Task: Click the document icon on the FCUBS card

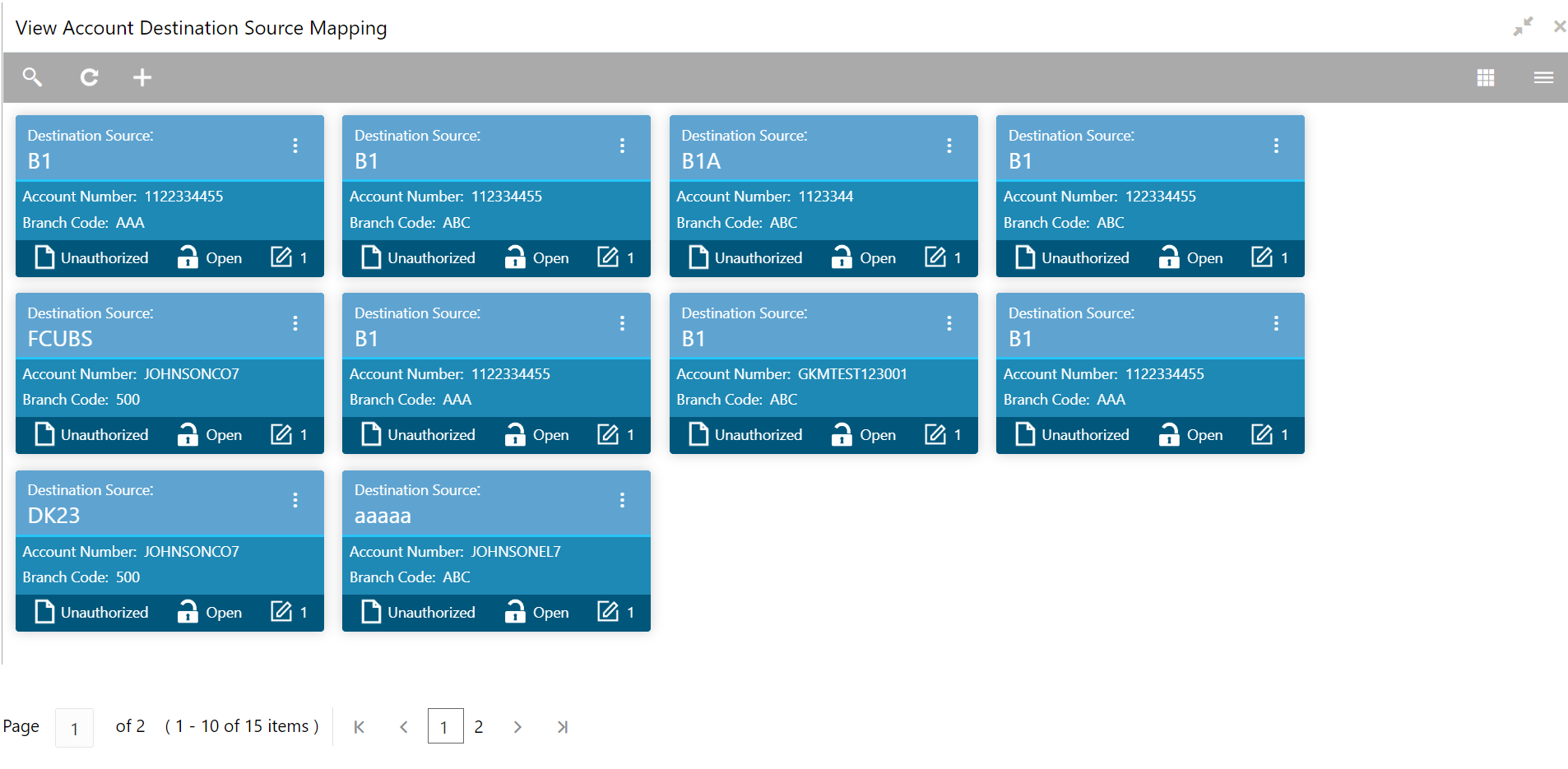Action: (44, 434)
